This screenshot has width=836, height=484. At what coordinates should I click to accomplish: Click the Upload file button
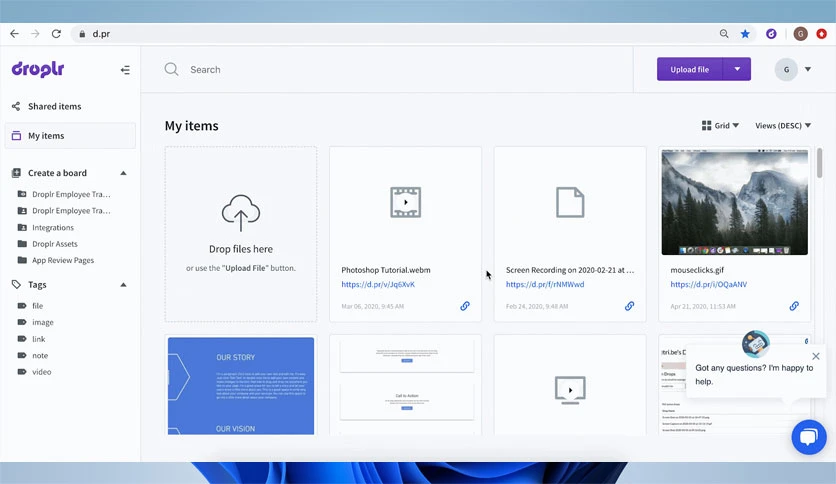[689, 69]
